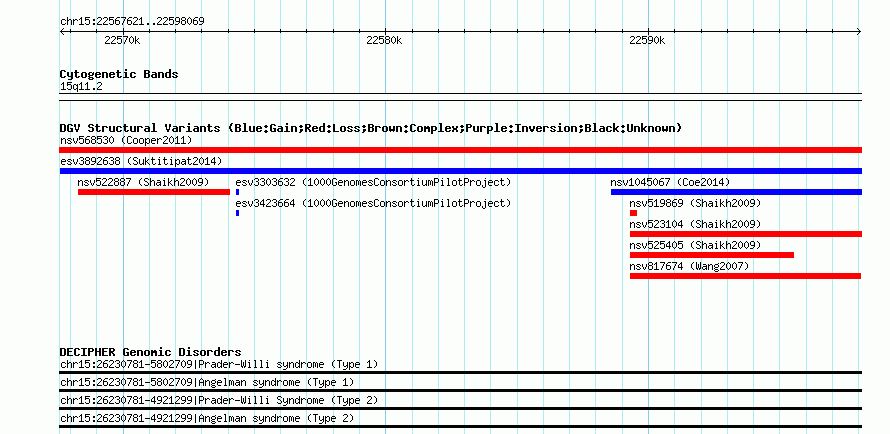Click the right arrowhead of the ruler
Image resolution: width=890 pixels, height=434 pixels.
click(859, 32)
